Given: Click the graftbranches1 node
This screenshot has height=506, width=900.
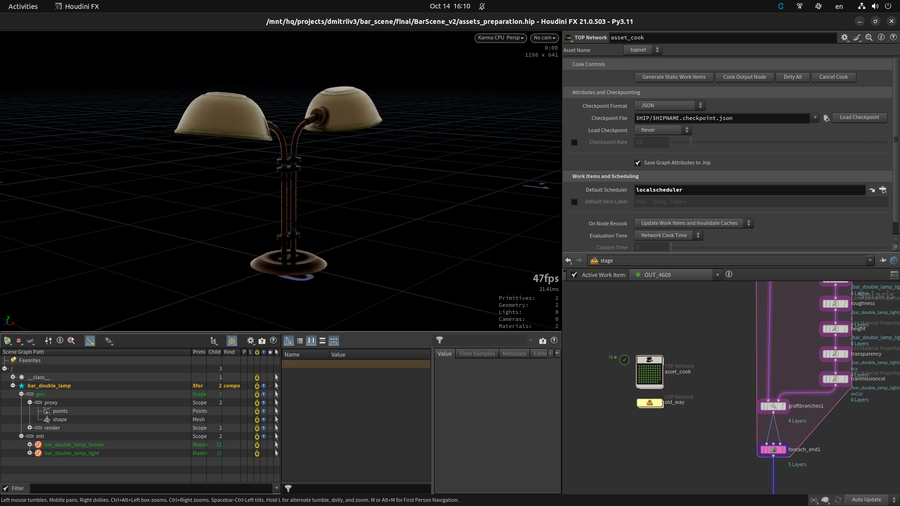Looking at the screenshot, I should (772, 406).
